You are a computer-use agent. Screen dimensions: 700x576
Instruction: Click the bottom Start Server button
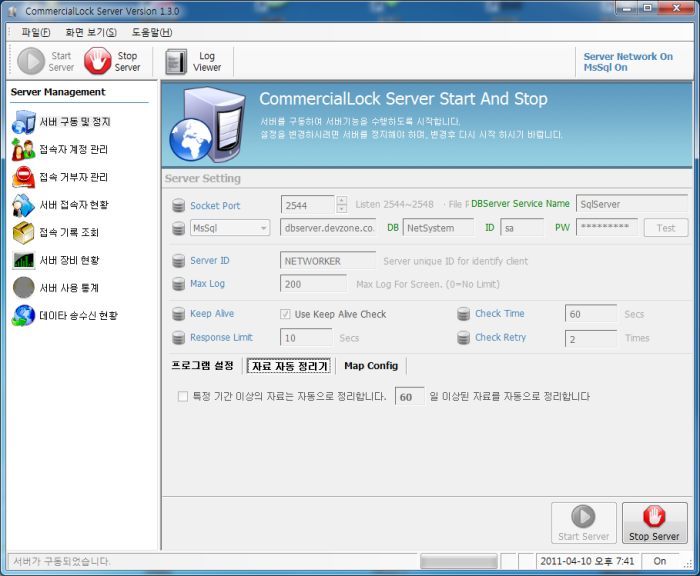pyautogui.click(x=583, y=523)
